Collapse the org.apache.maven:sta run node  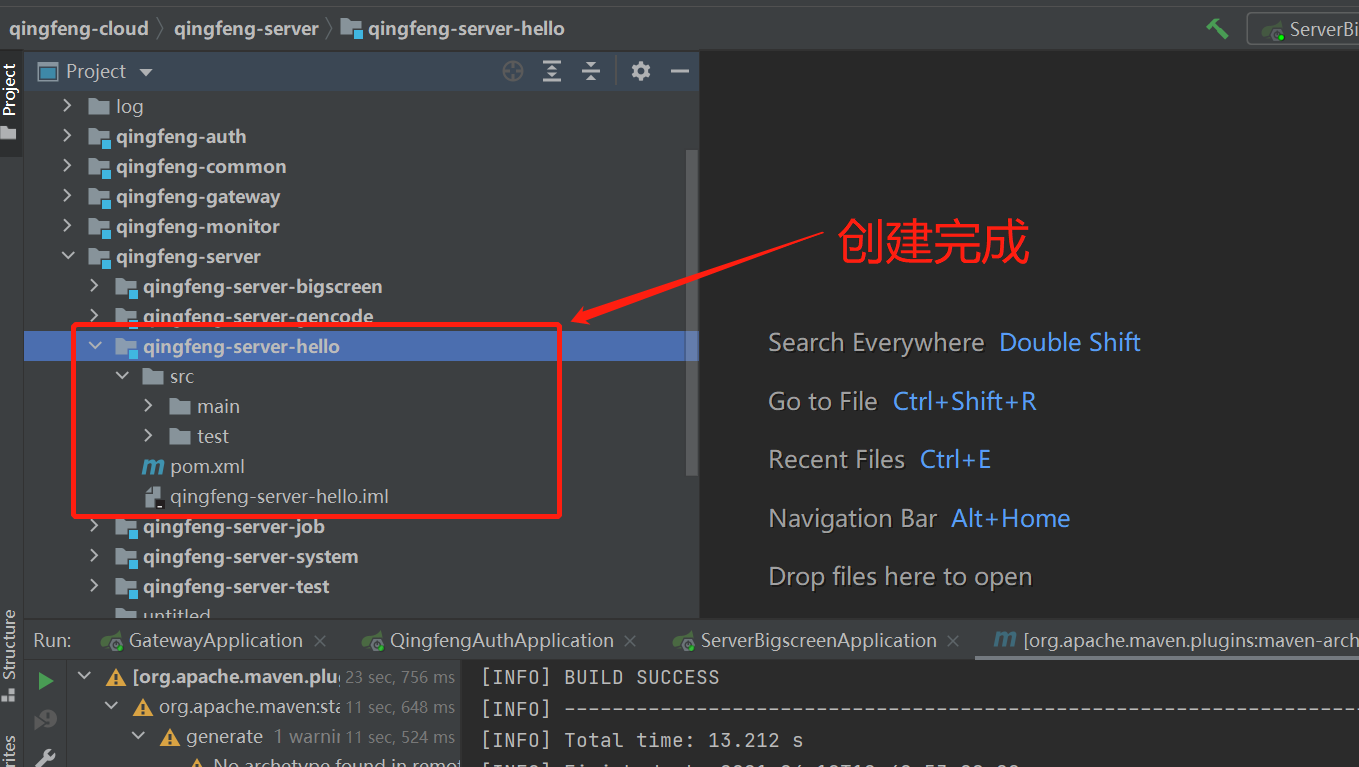coord(112,707)
